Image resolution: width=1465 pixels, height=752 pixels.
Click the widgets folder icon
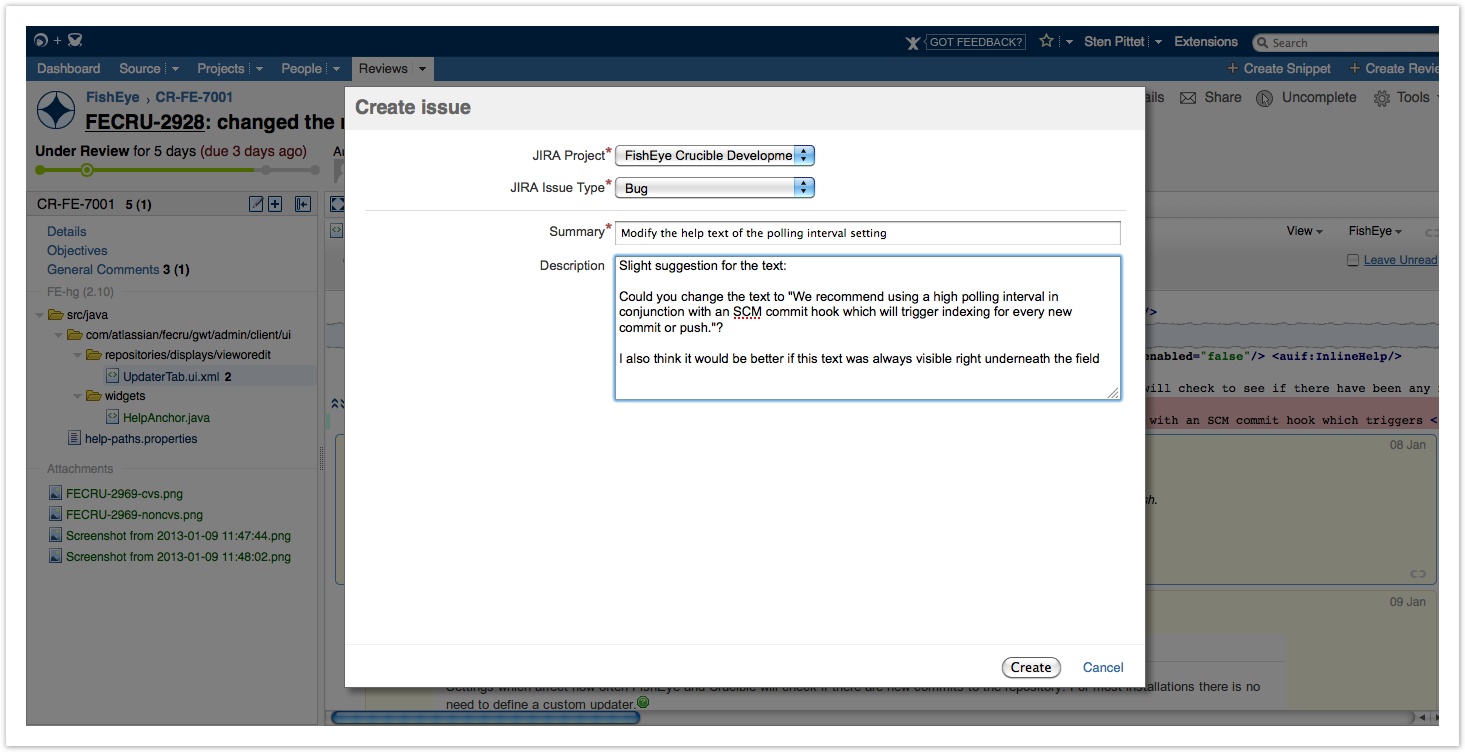(x=94, y=396)
